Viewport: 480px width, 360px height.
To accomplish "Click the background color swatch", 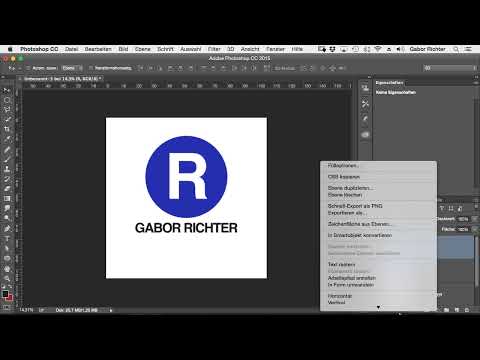I will click(10, 298).
